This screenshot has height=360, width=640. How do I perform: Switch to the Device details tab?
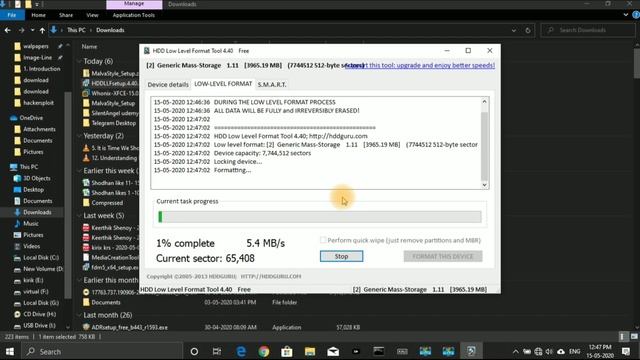pyautogui.click(x=168, y=84)
